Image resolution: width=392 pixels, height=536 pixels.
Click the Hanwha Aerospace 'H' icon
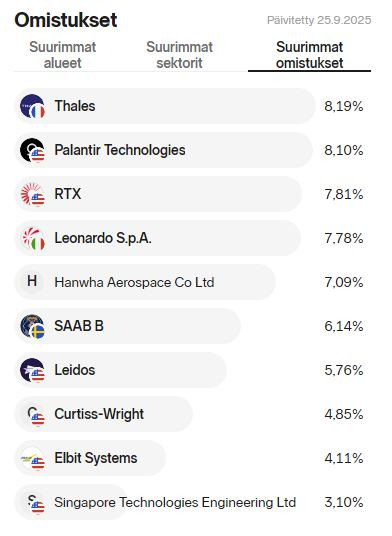32,281
